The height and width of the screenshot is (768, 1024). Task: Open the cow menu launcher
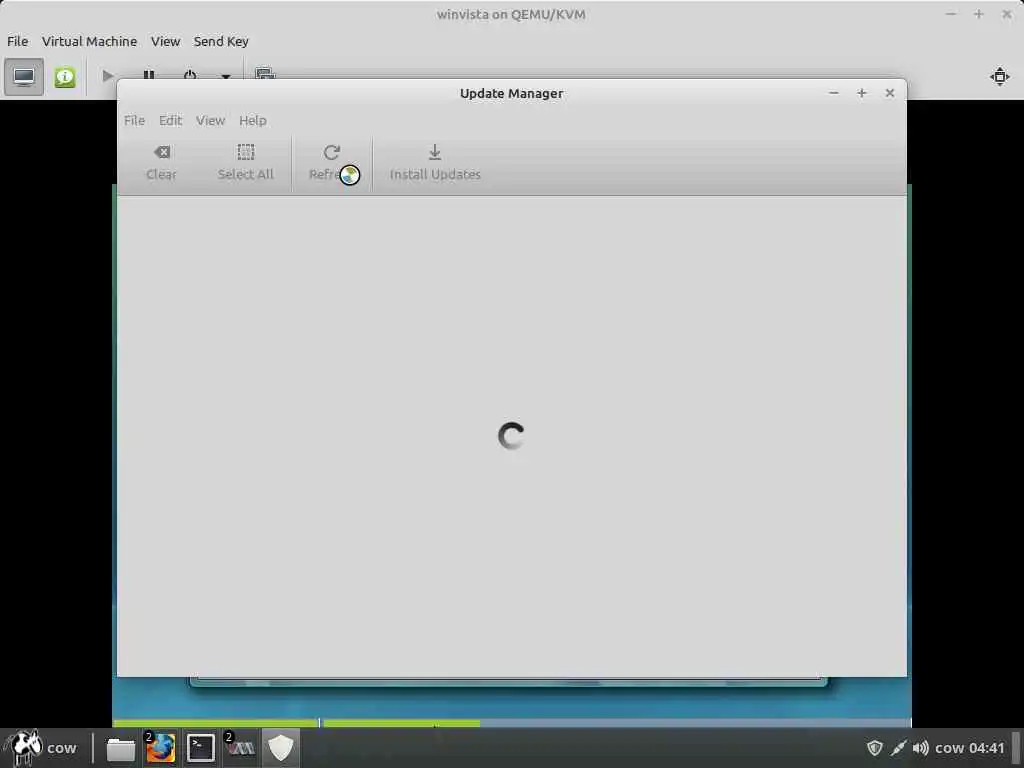tap(40, 748)
